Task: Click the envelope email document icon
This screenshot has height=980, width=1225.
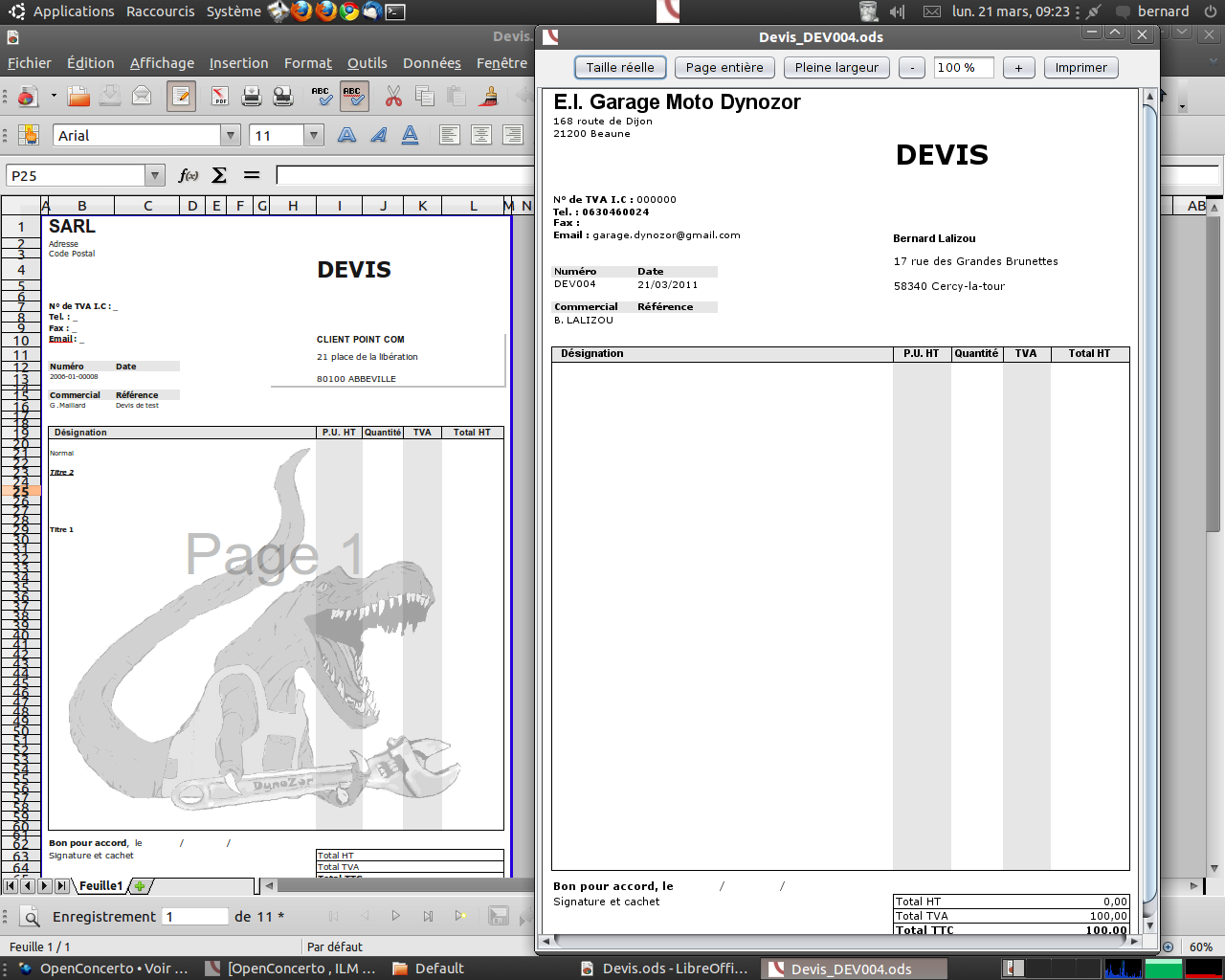Action: [x=142, y=96]
